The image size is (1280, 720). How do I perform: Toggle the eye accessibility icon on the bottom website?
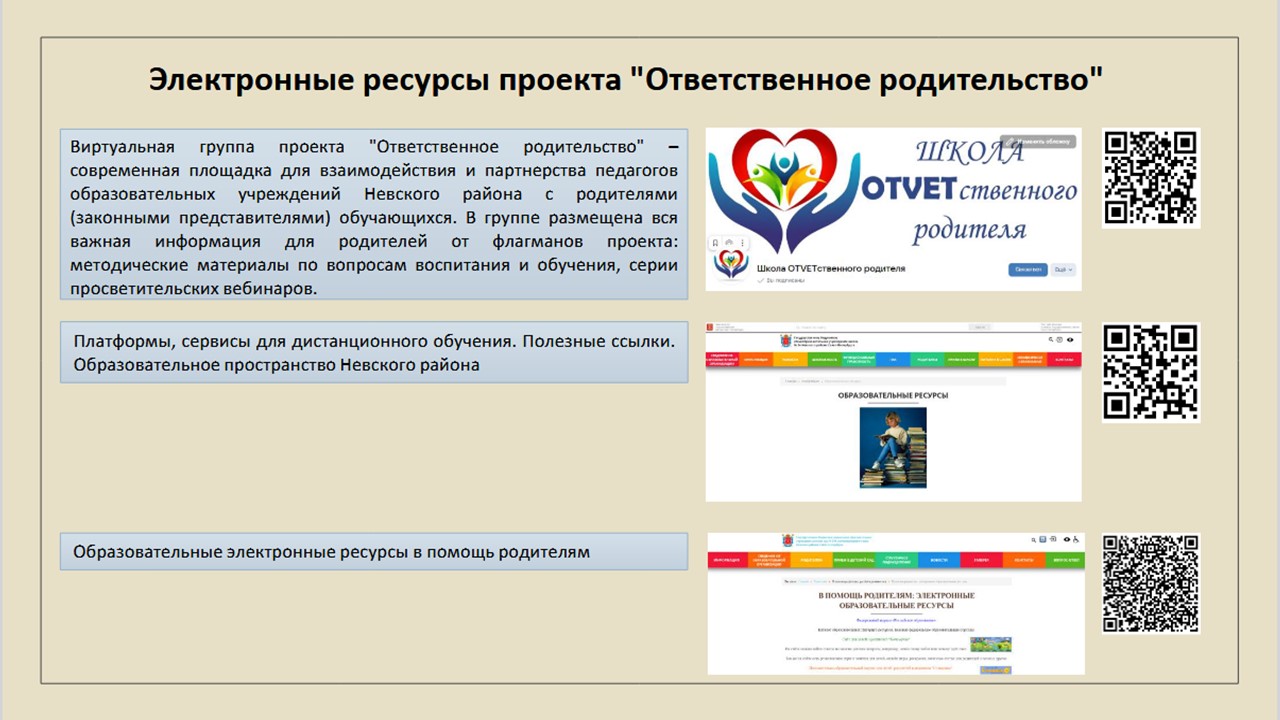(x=1066, y=540)
